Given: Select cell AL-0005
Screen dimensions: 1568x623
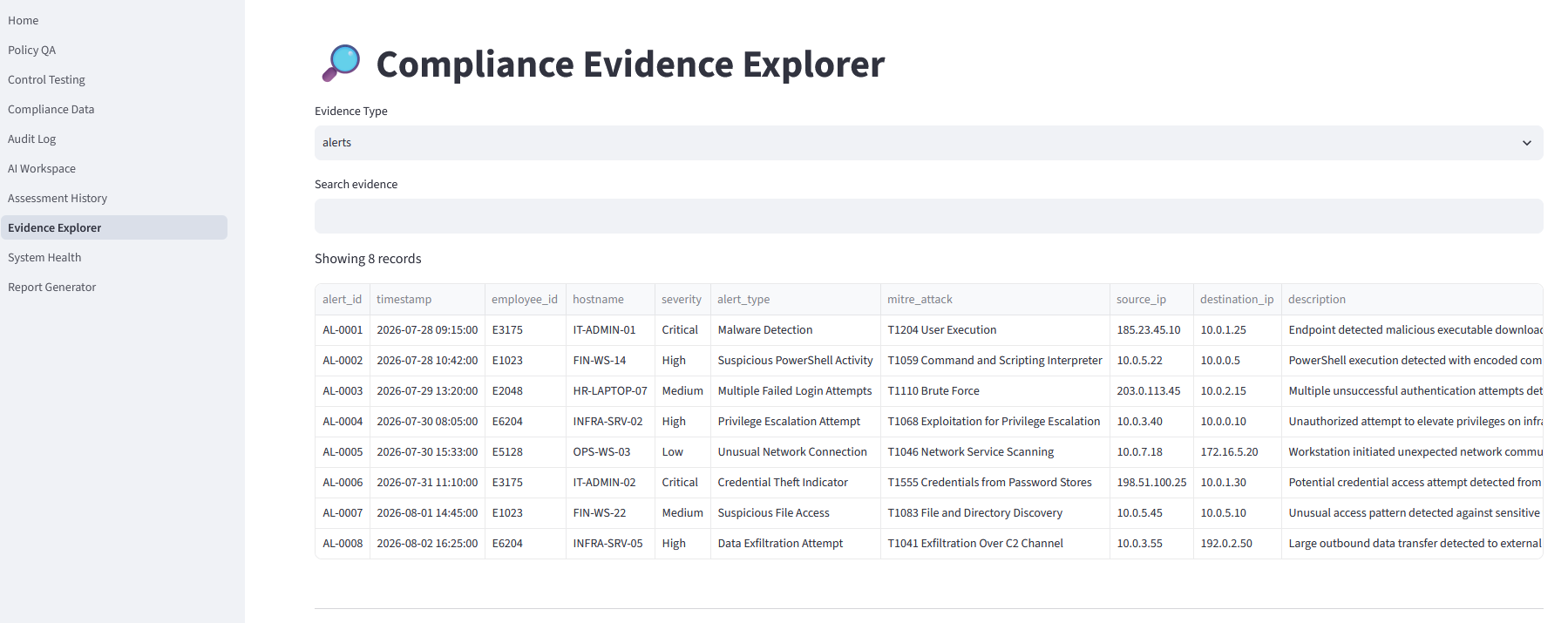Looking at the screenshot, I should 343,452.
